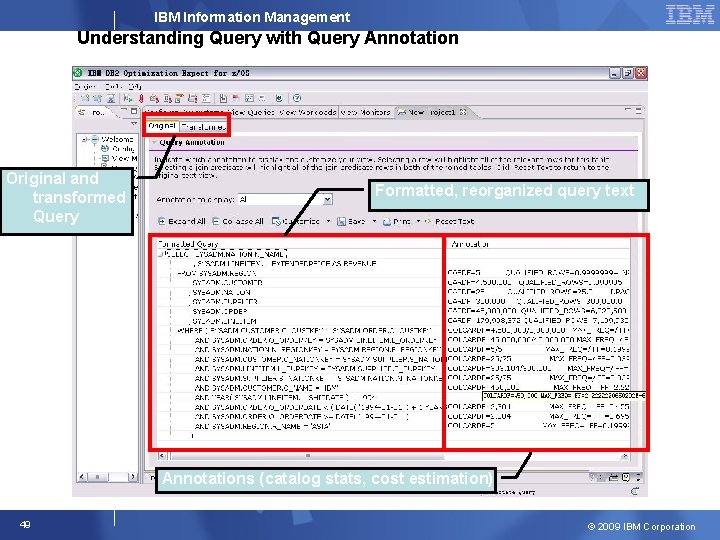Viewport: 720px width, 540px height.
Task: Click the navigator scrollbar right arrow
Action: (132, 477)
